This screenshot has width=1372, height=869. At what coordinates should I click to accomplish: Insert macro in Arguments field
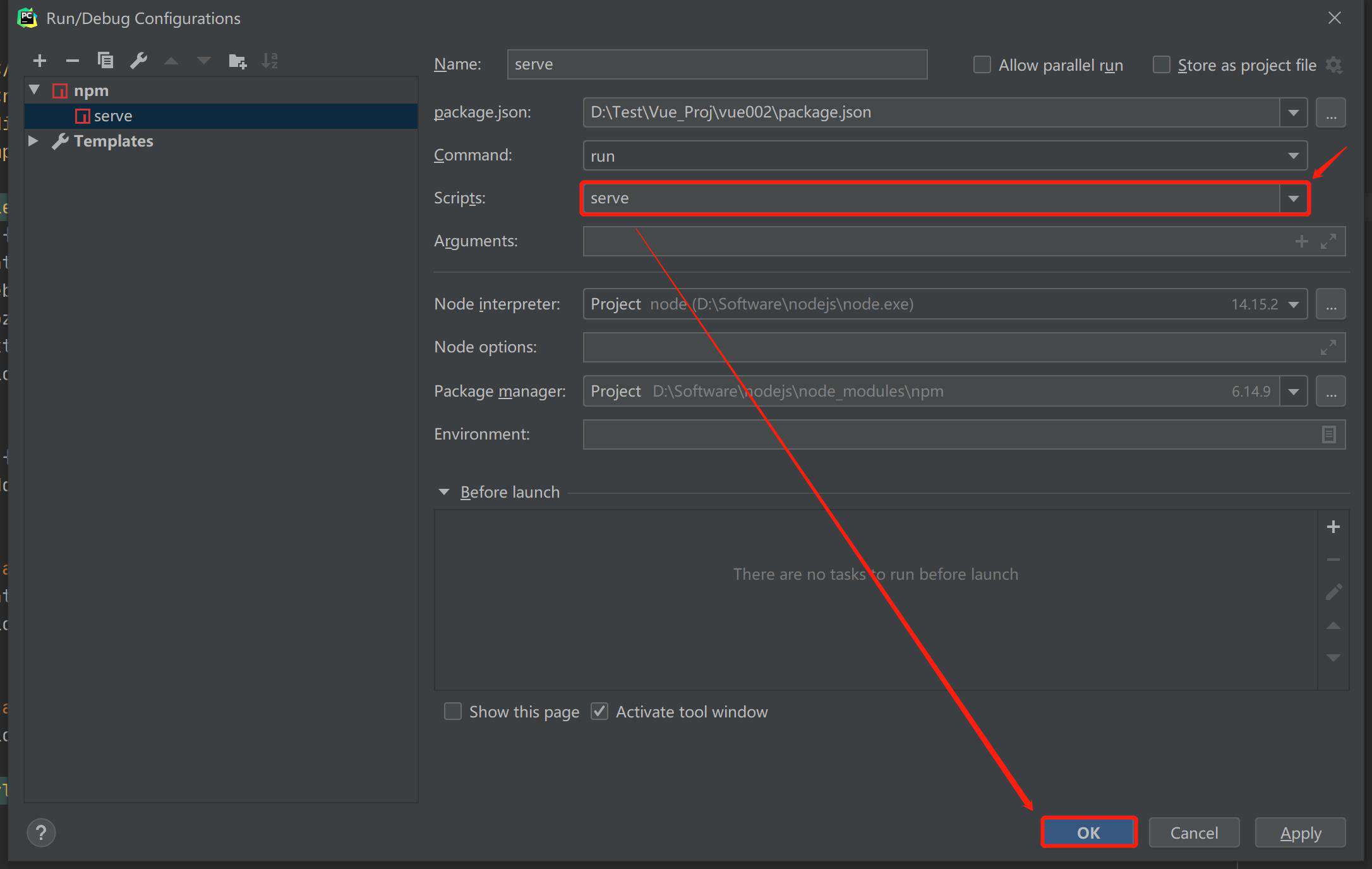(x=1301, y=241)
